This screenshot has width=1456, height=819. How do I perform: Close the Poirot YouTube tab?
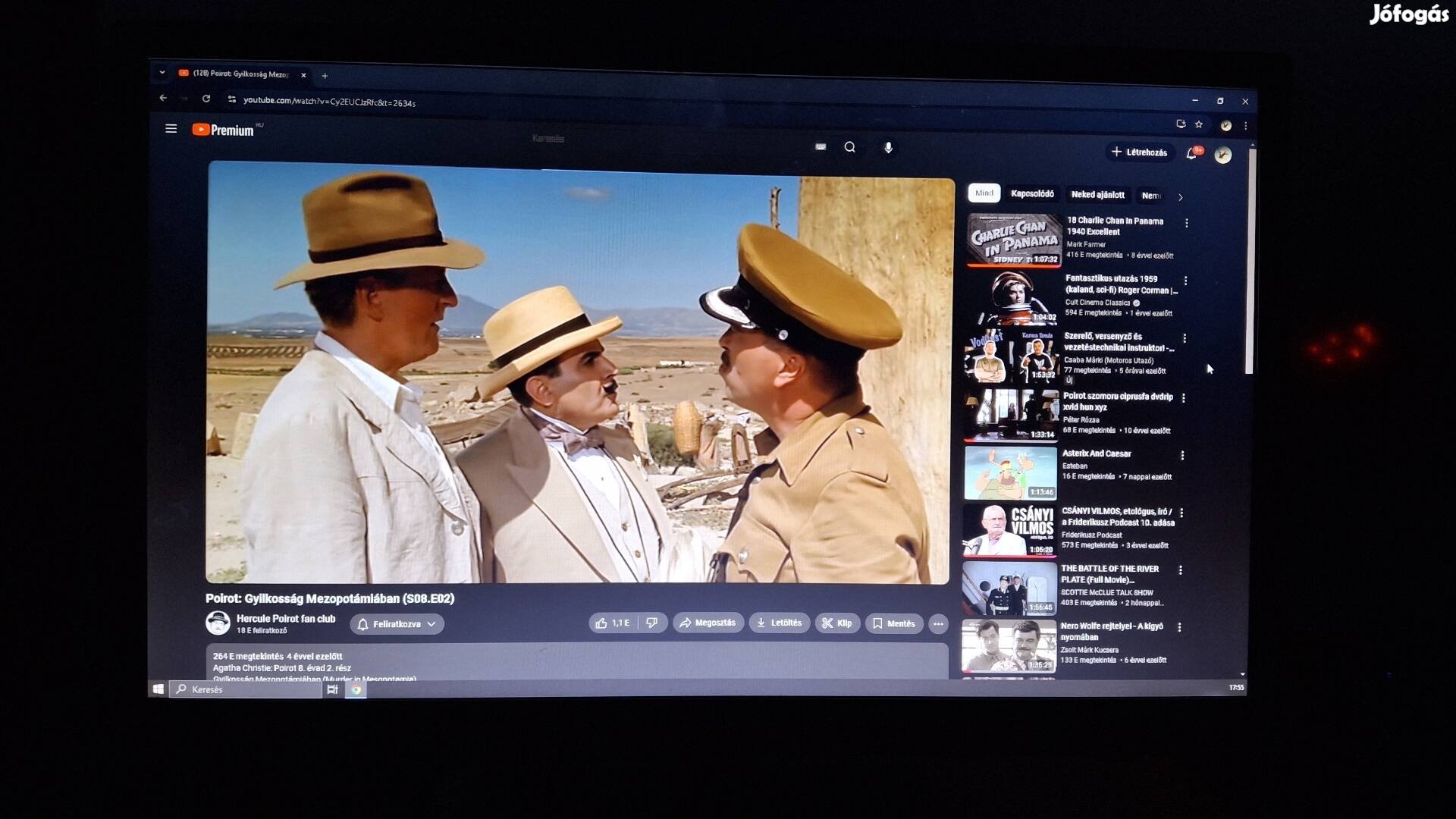tap(303, 75)
